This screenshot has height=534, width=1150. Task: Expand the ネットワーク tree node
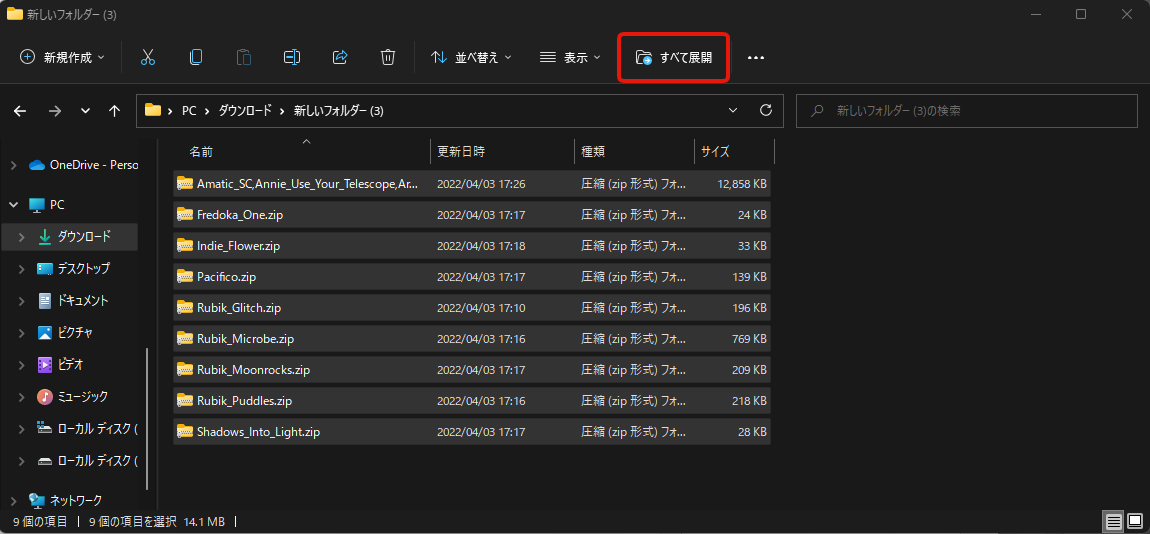(x=13, y=500)
